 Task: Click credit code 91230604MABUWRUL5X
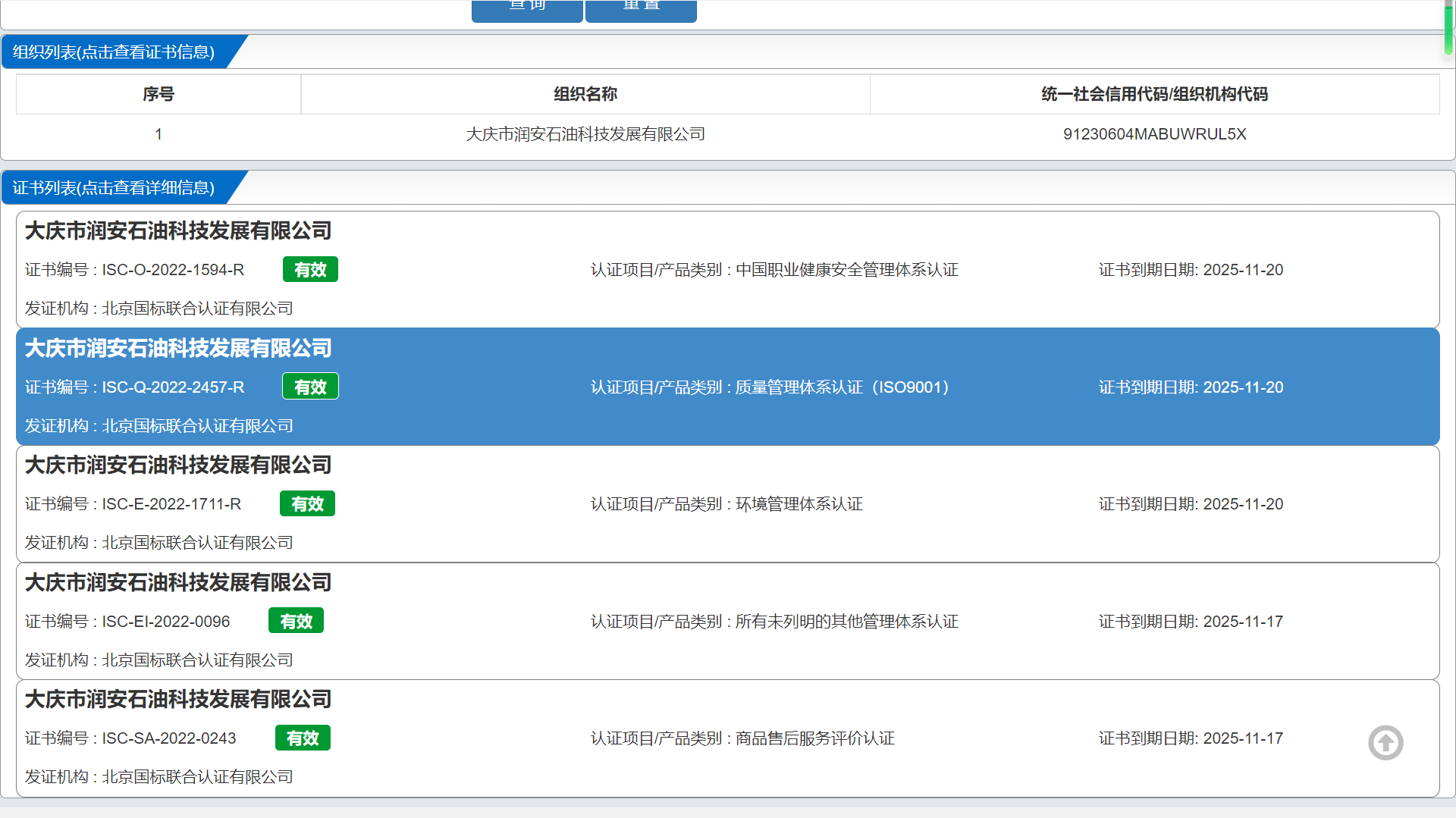pos(1154,134)
